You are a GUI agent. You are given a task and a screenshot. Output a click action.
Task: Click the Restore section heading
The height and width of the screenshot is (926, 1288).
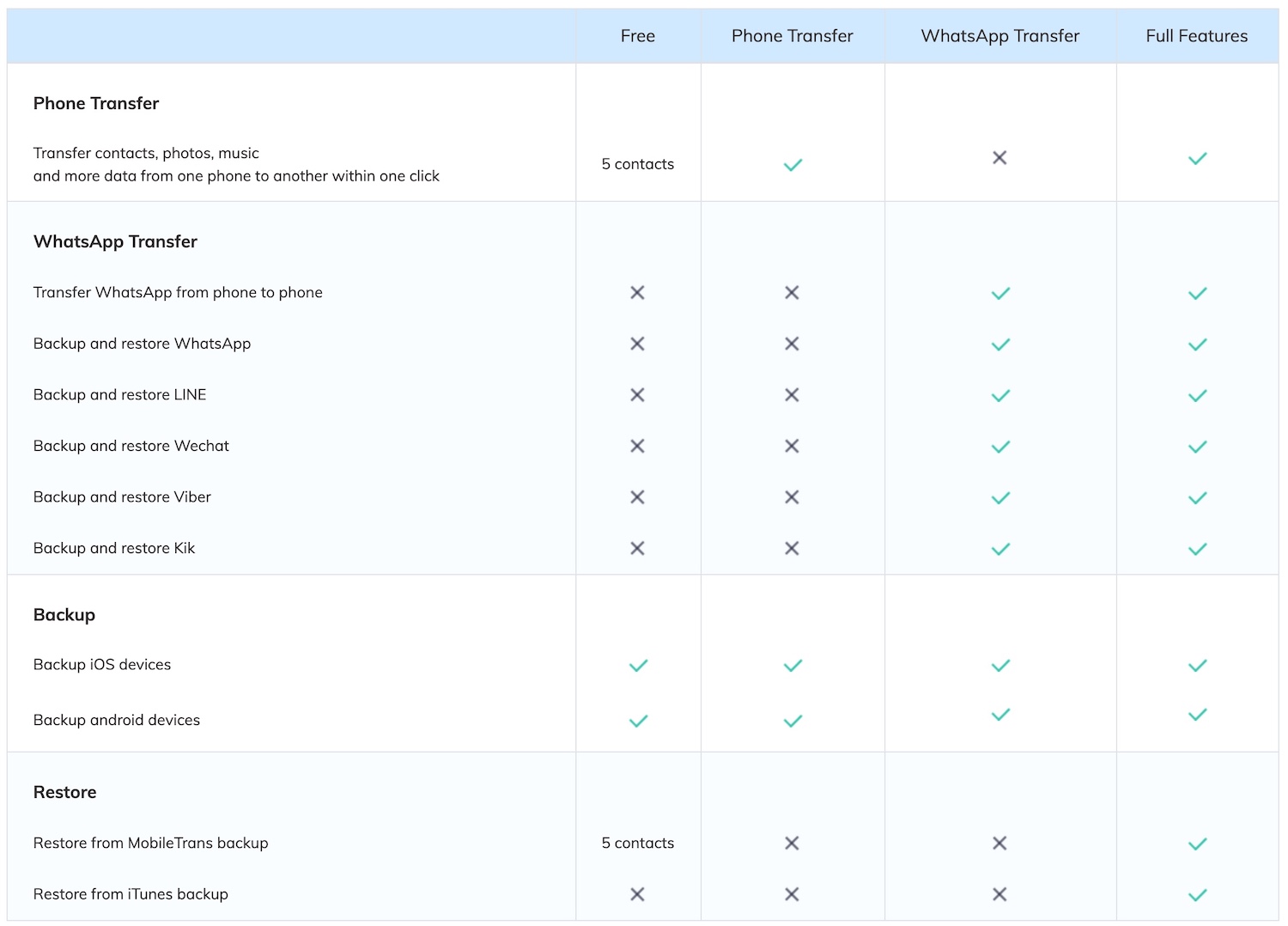[x=65, y=793]
